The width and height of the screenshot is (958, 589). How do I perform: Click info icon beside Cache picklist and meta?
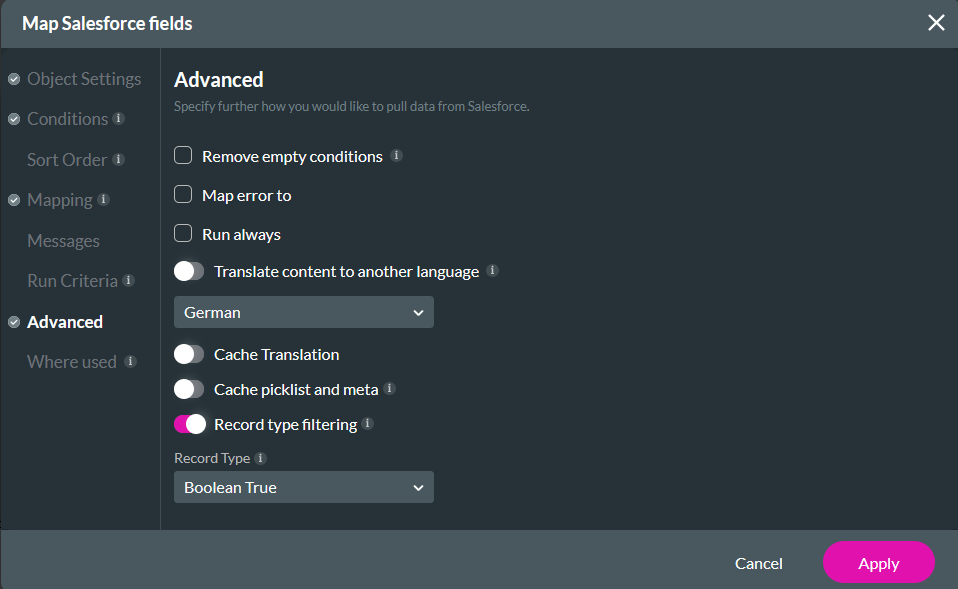click(x=389, y=388)
